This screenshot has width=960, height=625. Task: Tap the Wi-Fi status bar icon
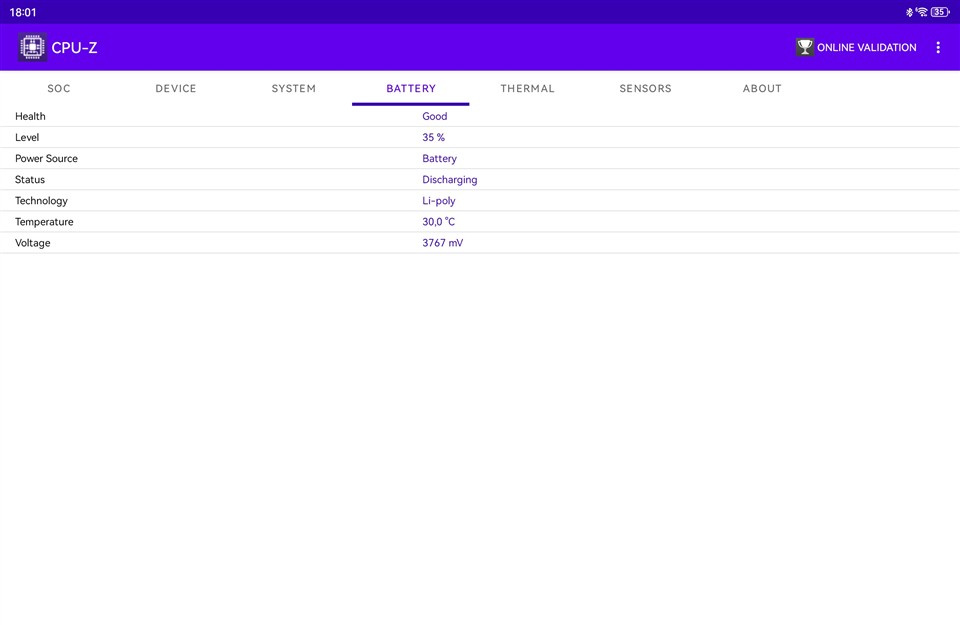coord(921,12)
